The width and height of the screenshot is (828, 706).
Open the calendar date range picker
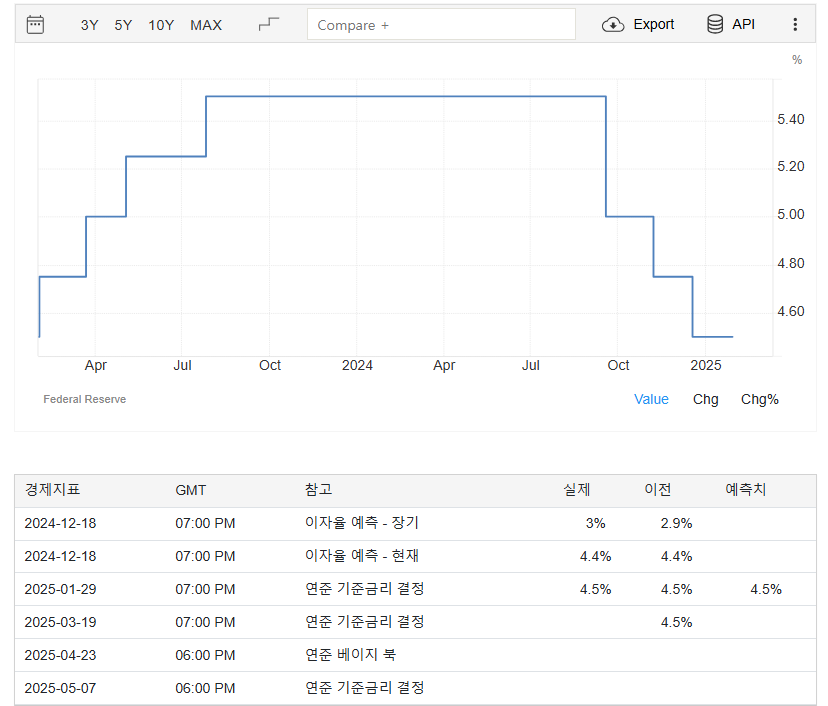[x=35, y=23]
